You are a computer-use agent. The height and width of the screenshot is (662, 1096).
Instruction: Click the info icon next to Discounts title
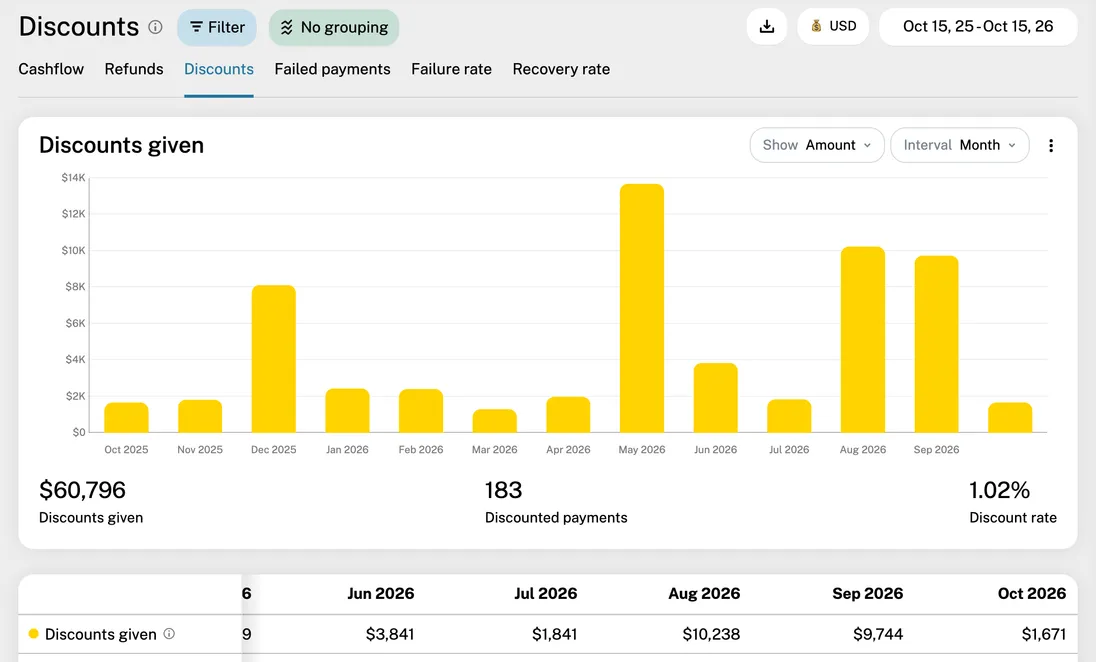point(155,27)
